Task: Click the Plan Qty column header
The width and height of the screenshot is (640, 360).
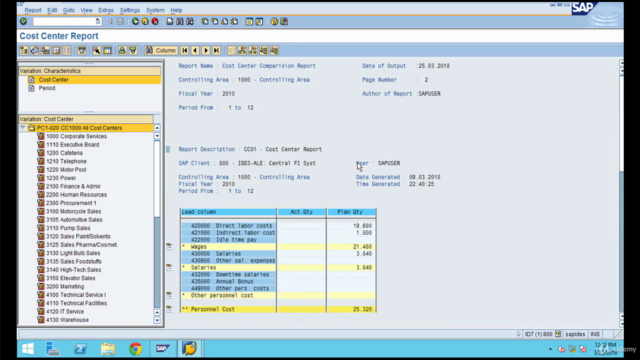Action: click(x=351, y=212)
